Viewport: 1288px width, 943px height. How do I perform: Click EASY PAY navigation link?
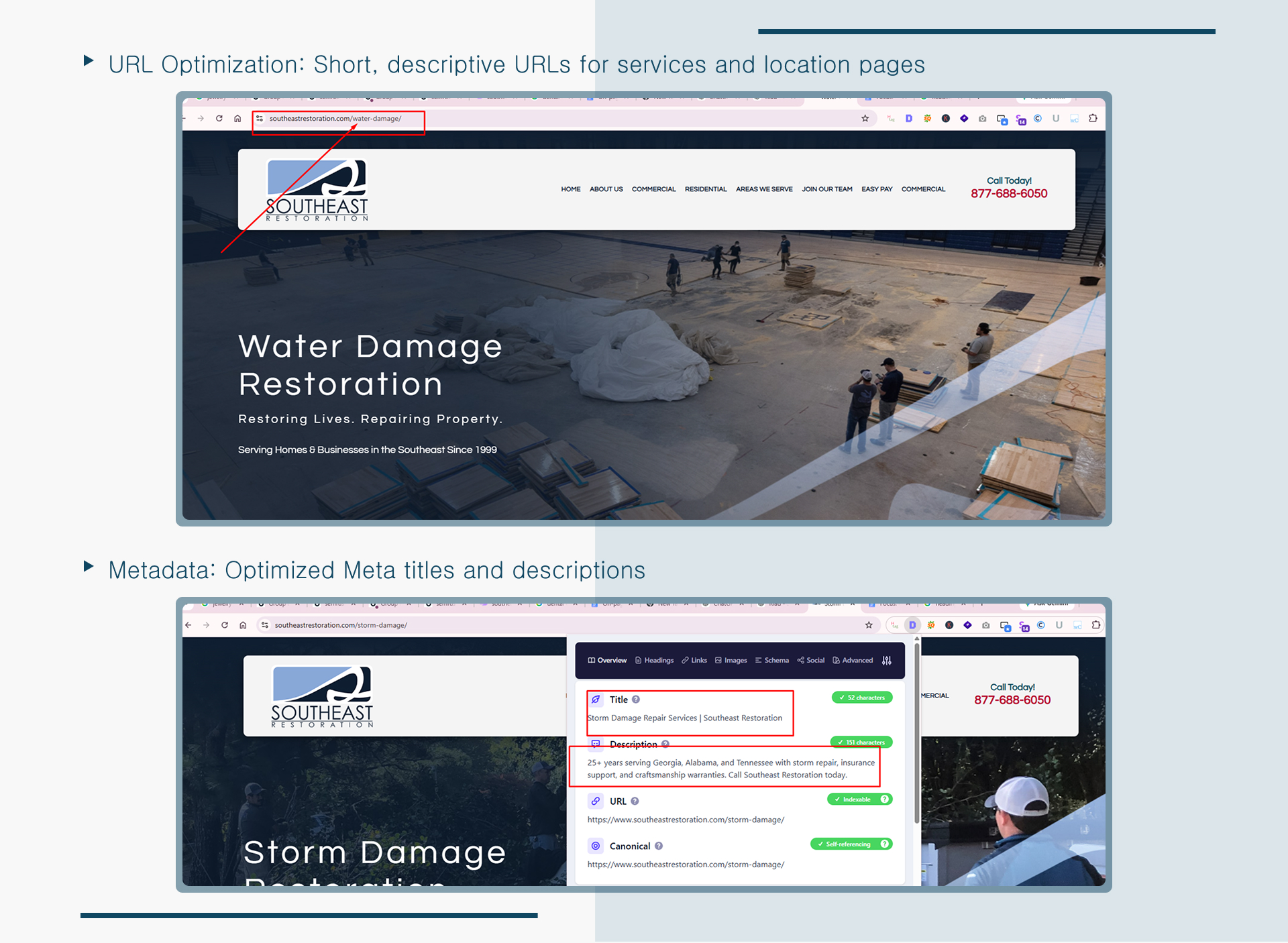877,189
